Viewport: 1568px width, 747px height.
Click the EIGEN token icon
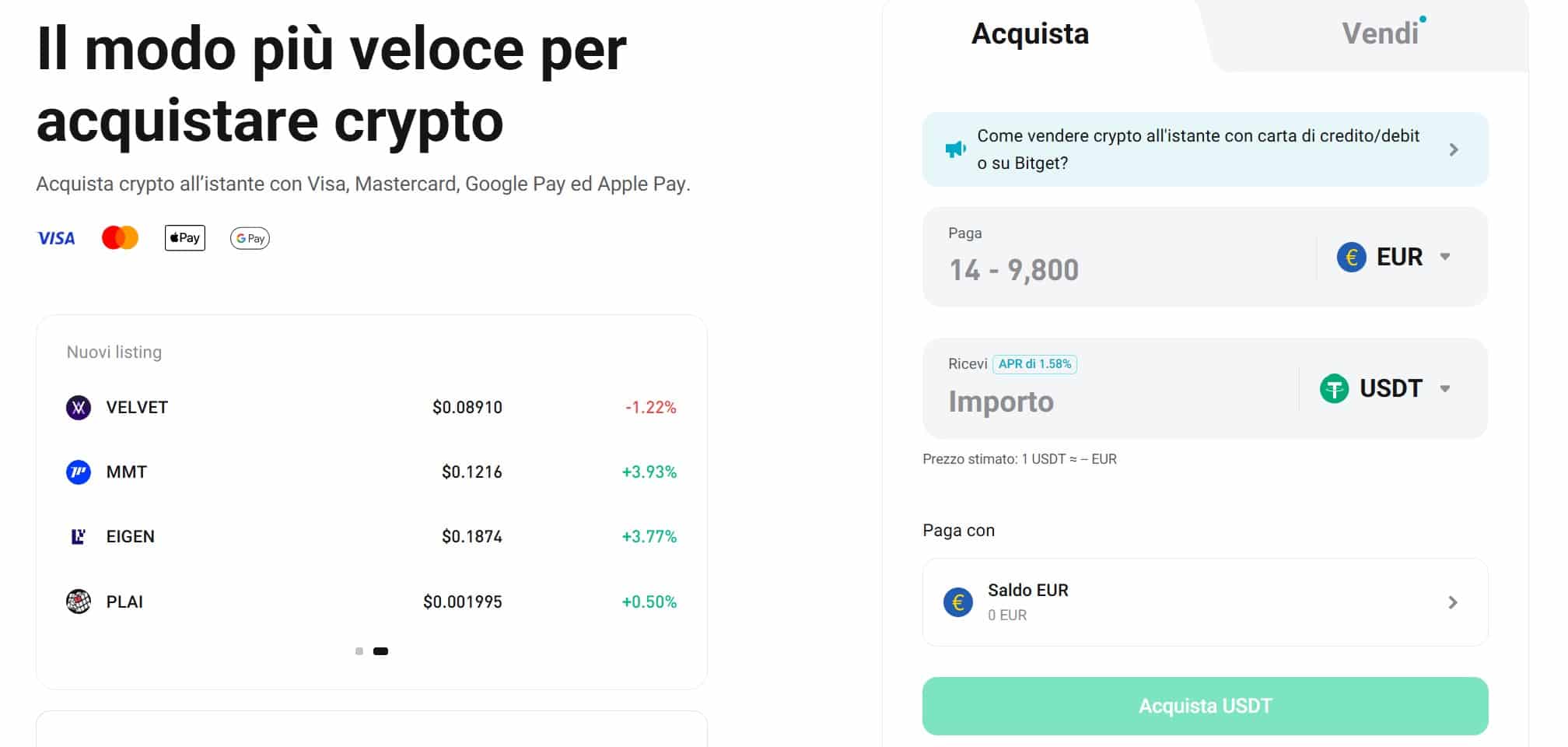tap(79, 536)
